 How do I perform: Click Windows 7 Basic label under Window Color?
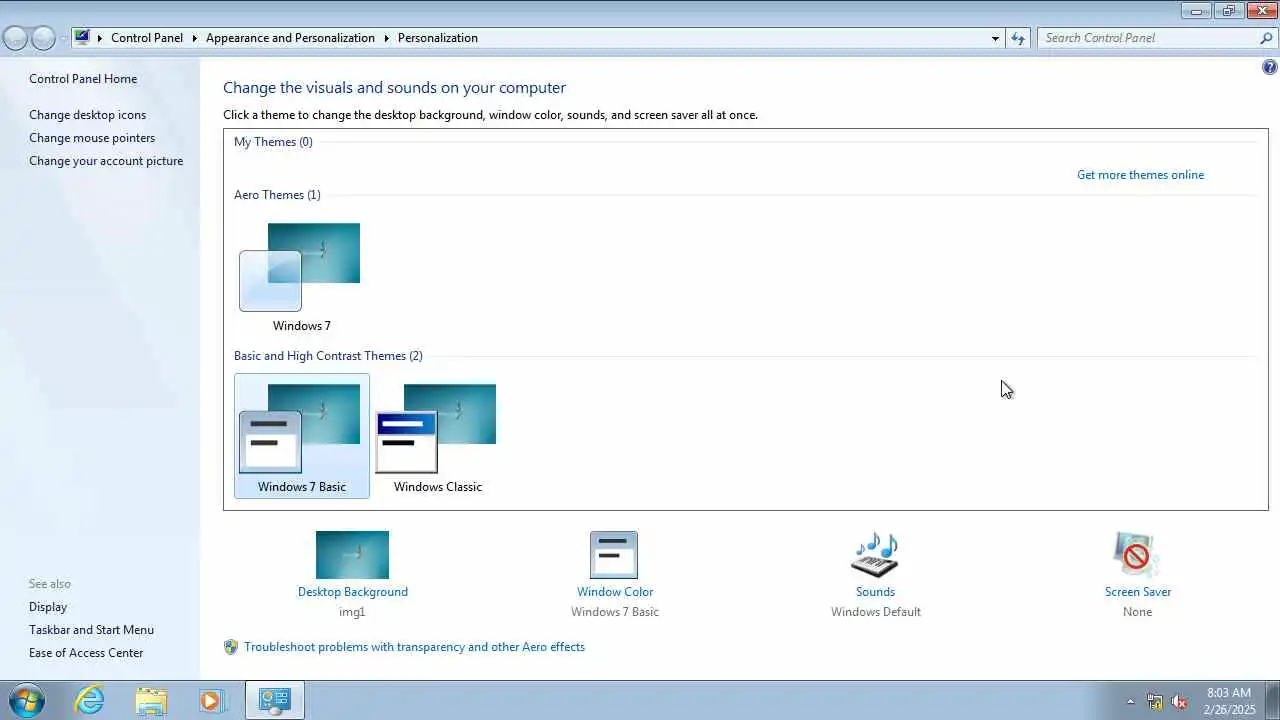coord(615,612)
